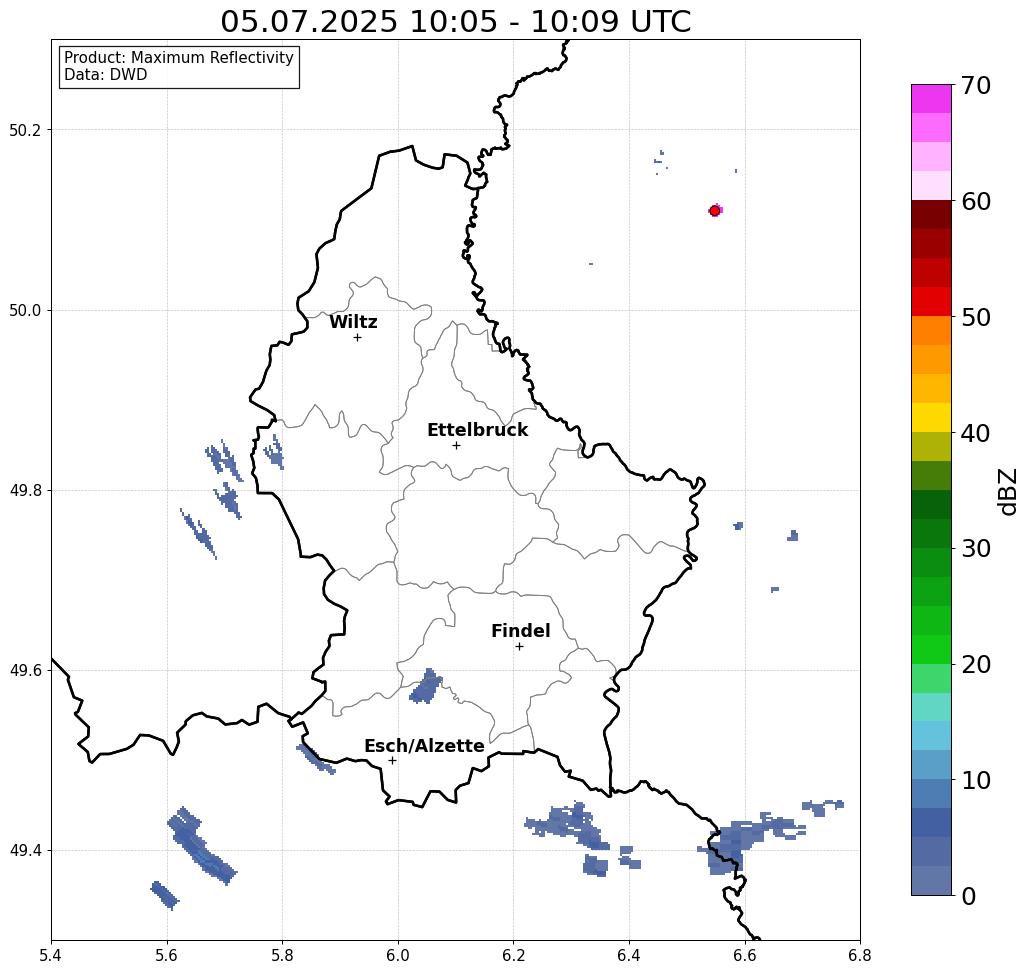Screen dimensions: 1029x973
Task: Click the 70 label on colorbar
Action: pos(976,85)
